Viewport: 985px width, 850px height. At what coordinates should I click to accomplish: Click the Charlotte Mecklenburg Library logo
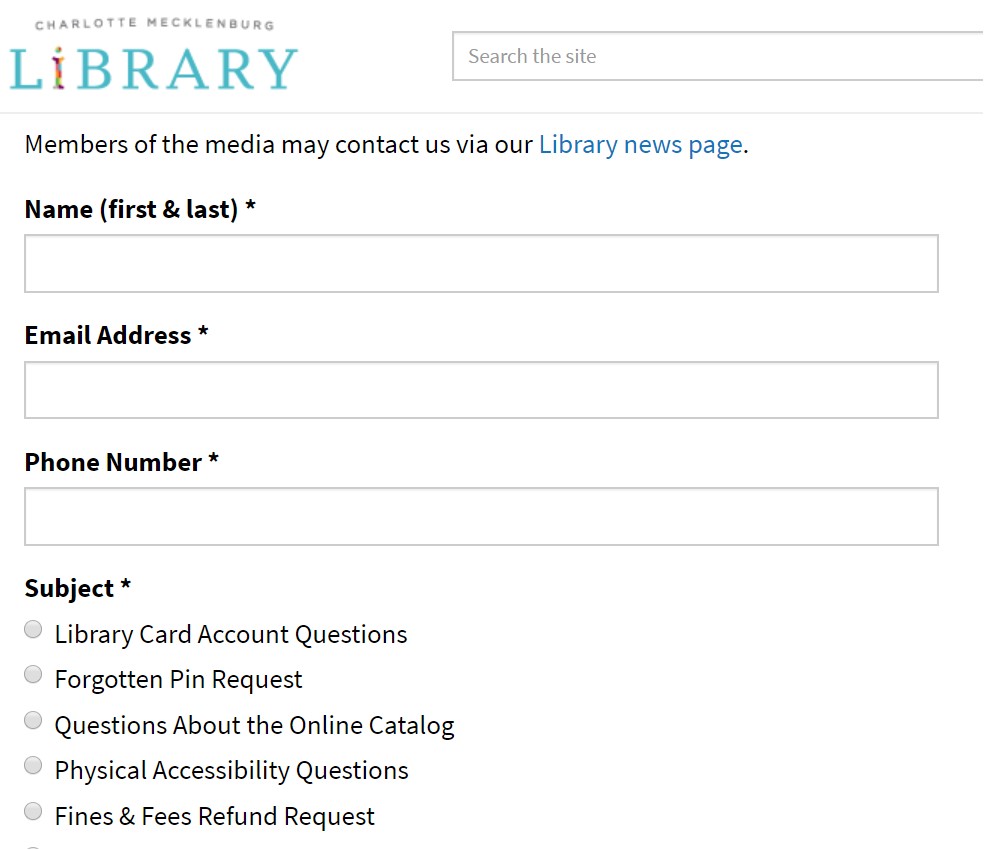[154, 55]
